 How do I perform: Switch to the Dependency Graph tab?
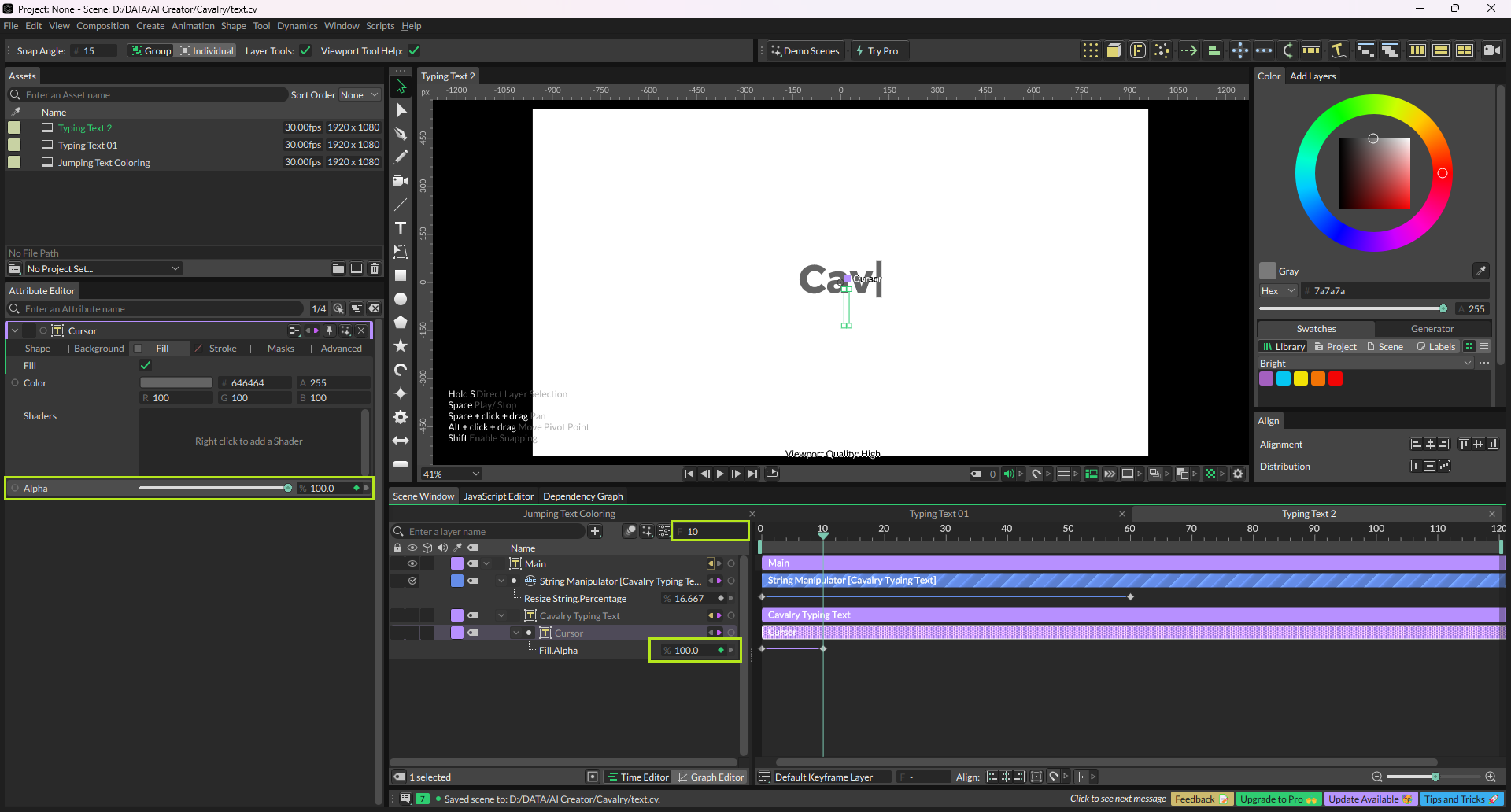coord(582,496)
